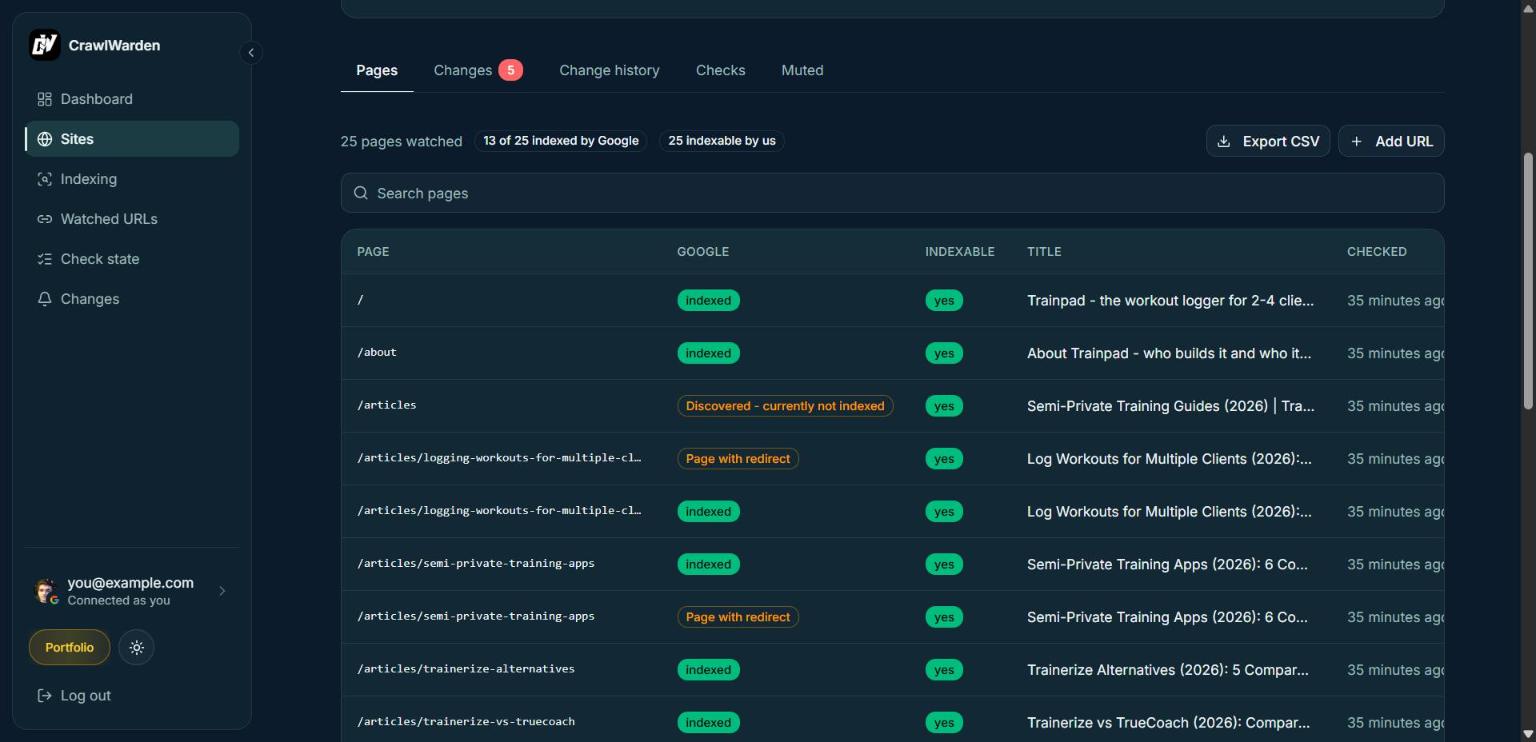Open the Muted tab
This screenshot has width=1536, height=742.
coord(802,70)
